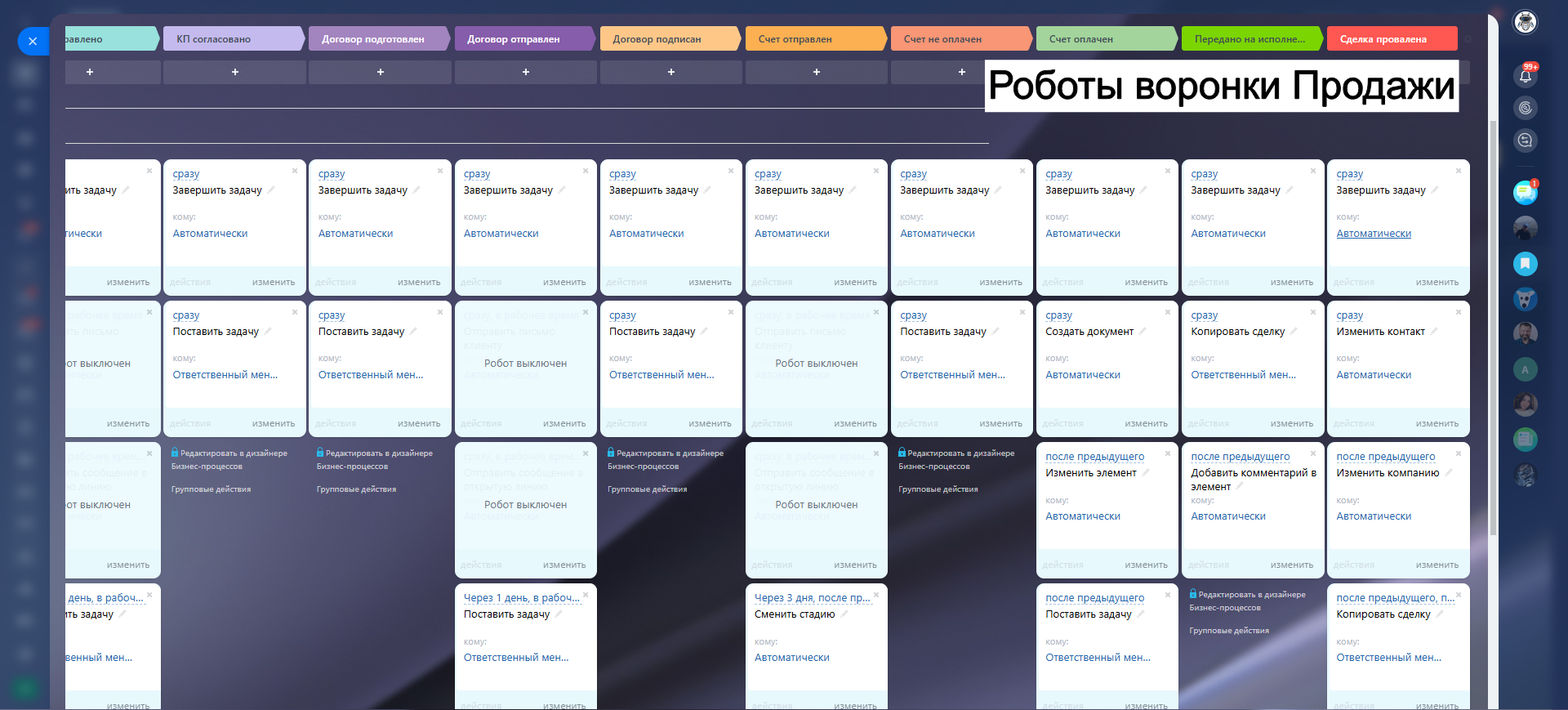Open notifications bell with 99+ badge
The image size is (1568, 710).
point(1525,76)
